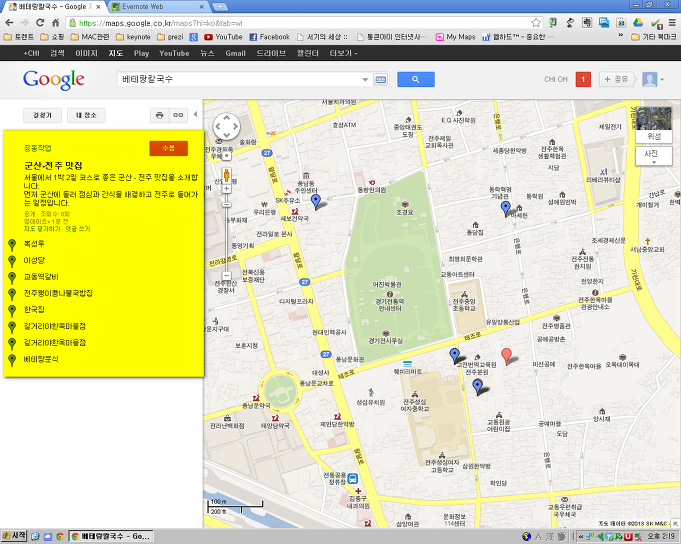Show hidden bookmarks with » chevron
Image resolution: width=681 pixels, height=544 pixels.
[621, 36]
